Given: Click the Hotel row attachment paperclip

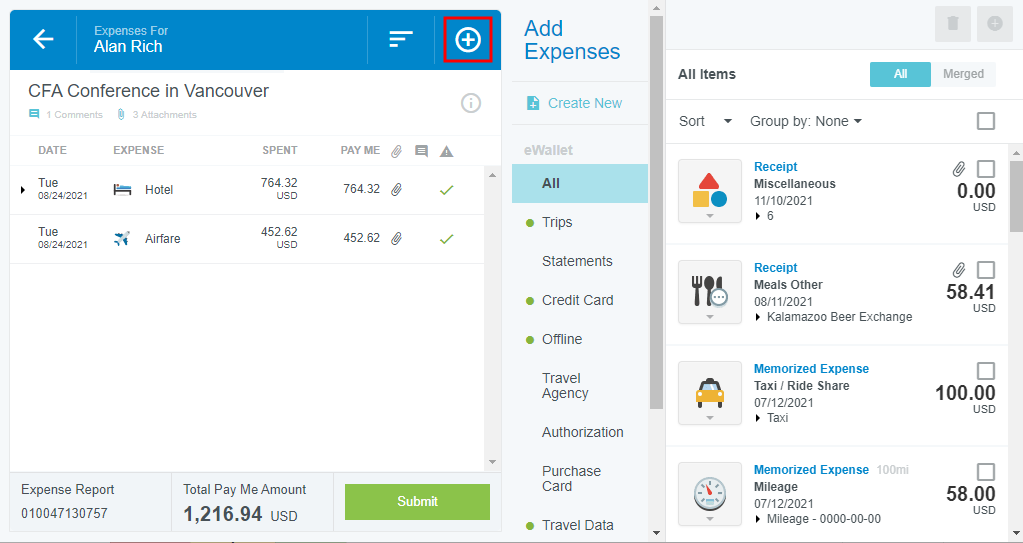Looking at the screenshot, I should tap(396, 189).
